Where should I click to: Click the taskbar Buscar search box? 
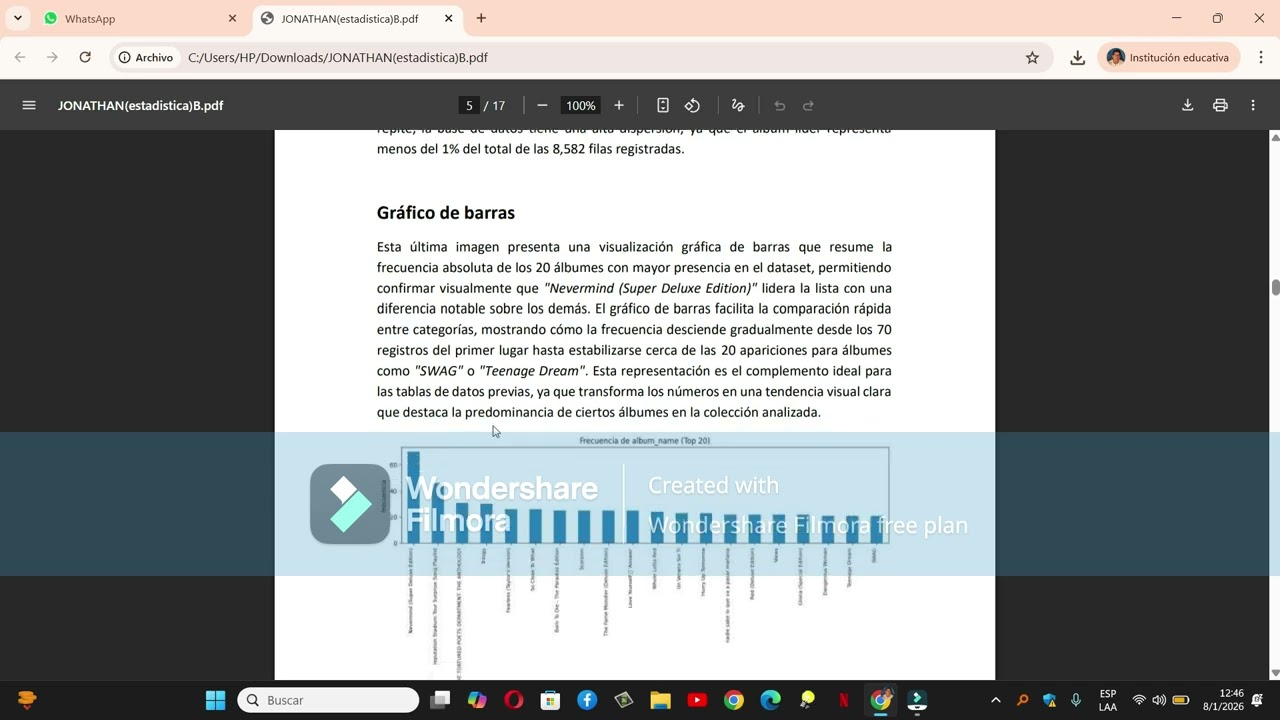click(x=328, y=700)
